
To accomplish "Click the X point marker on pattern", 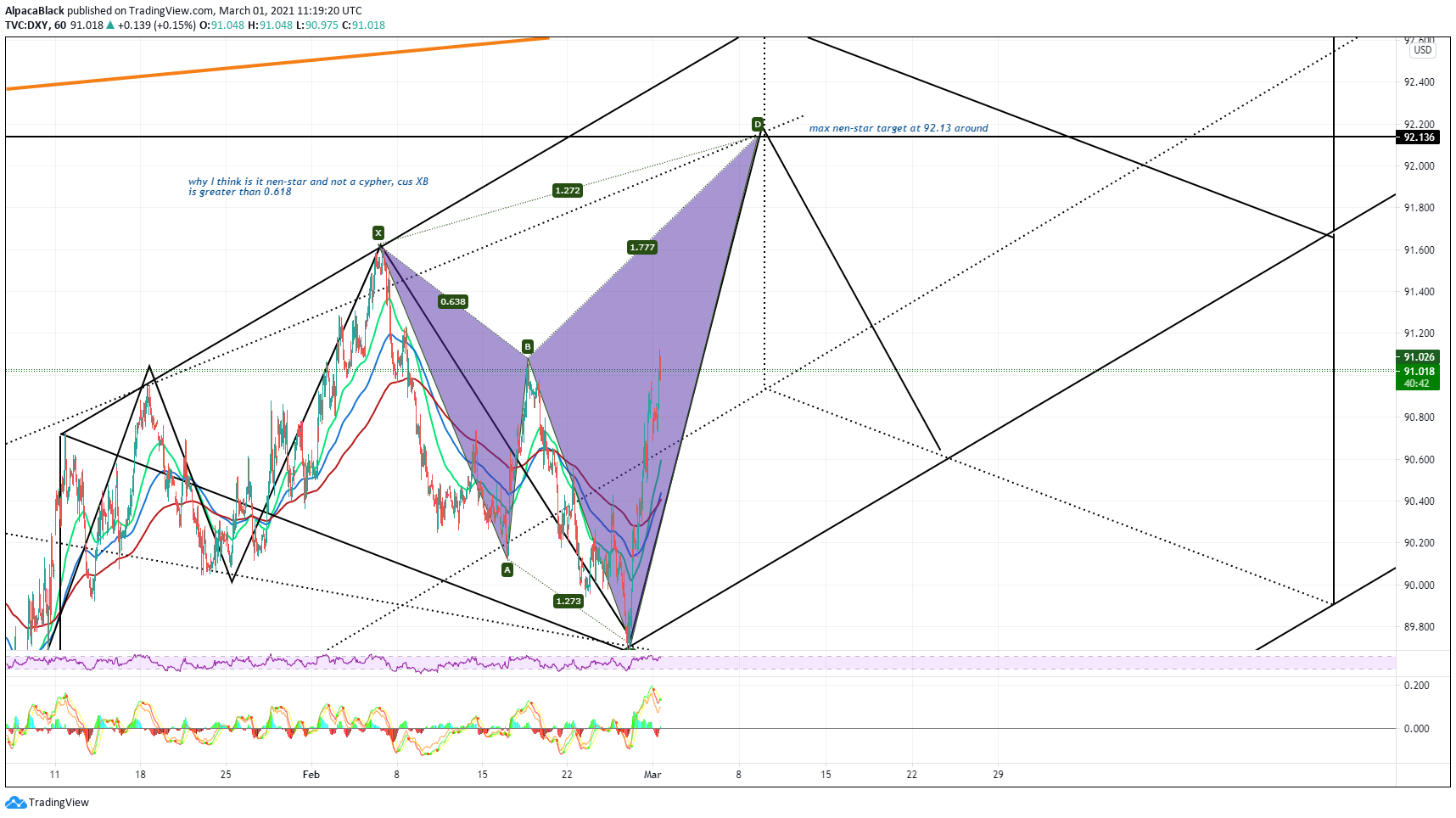I will [x=378, y=233].
